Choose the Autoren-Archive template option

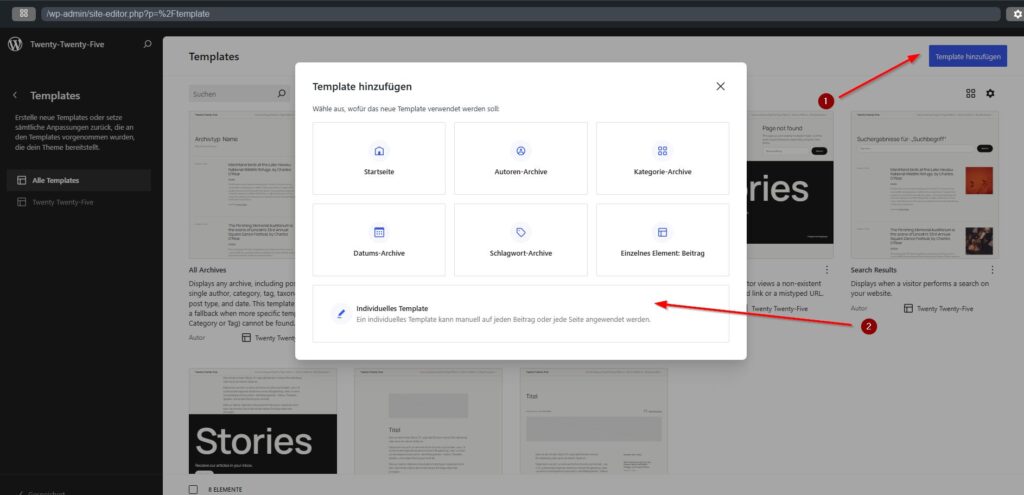click(520, 158)
